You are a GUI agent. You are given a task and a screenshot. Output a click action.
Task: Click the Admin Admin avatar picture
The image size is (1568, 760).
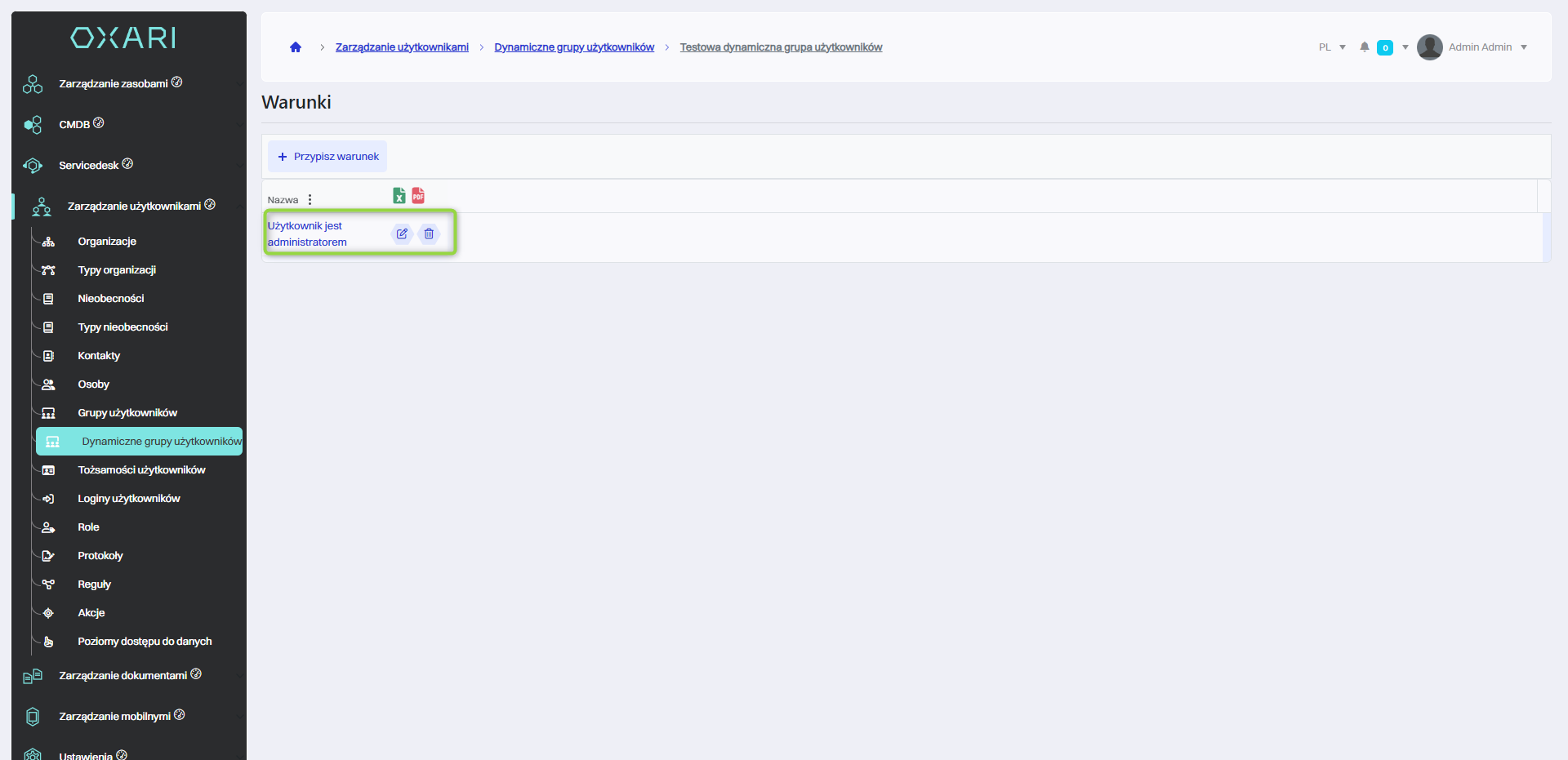(x=1429, y=47)
